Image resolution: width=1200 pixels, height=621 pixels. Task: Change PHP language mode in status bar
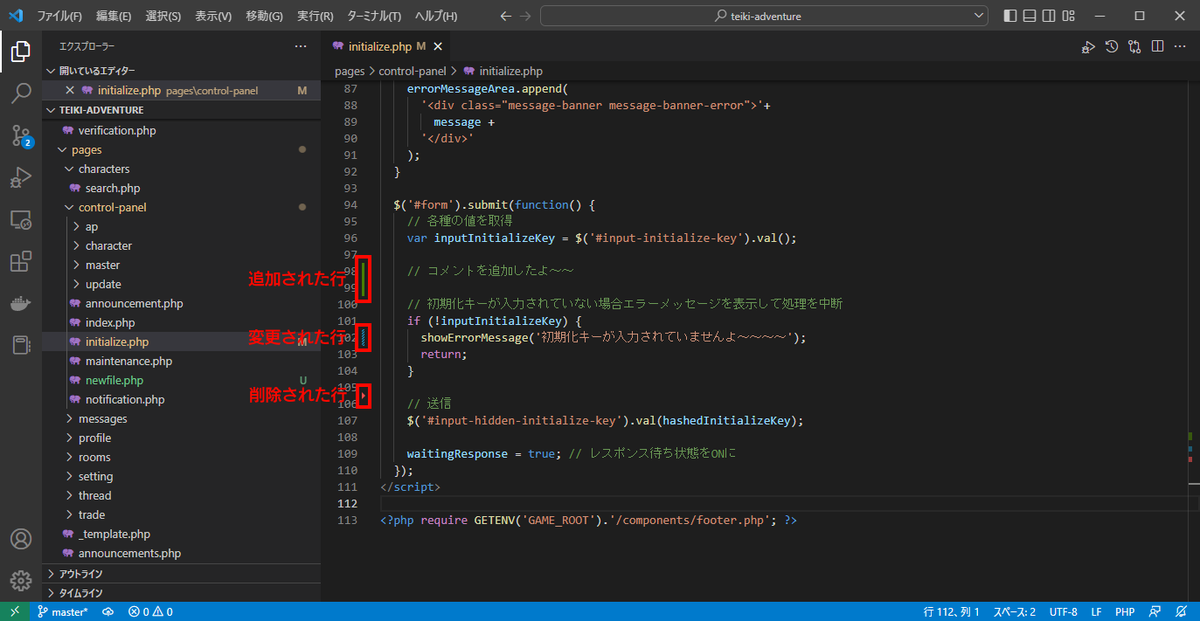1124,611
